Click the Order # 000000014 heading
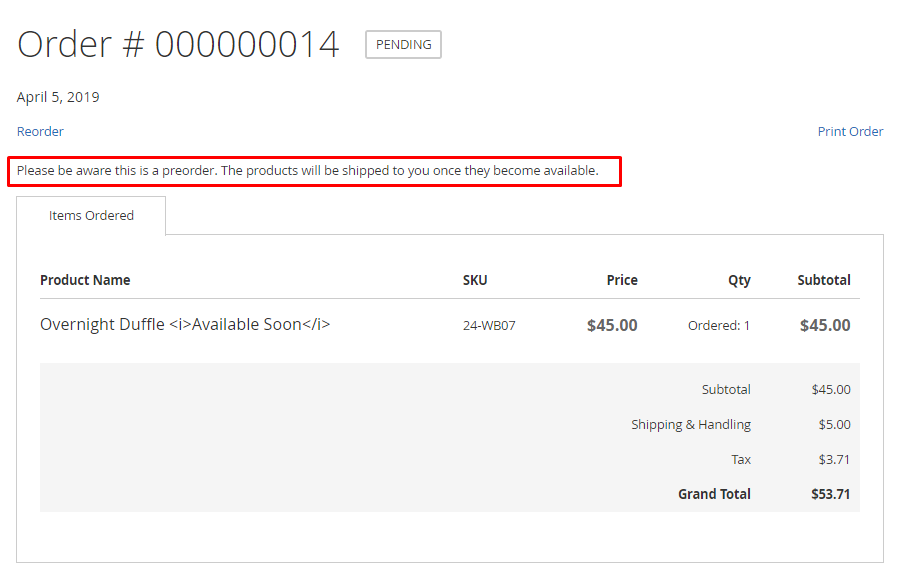 click(x=178, y=45)
